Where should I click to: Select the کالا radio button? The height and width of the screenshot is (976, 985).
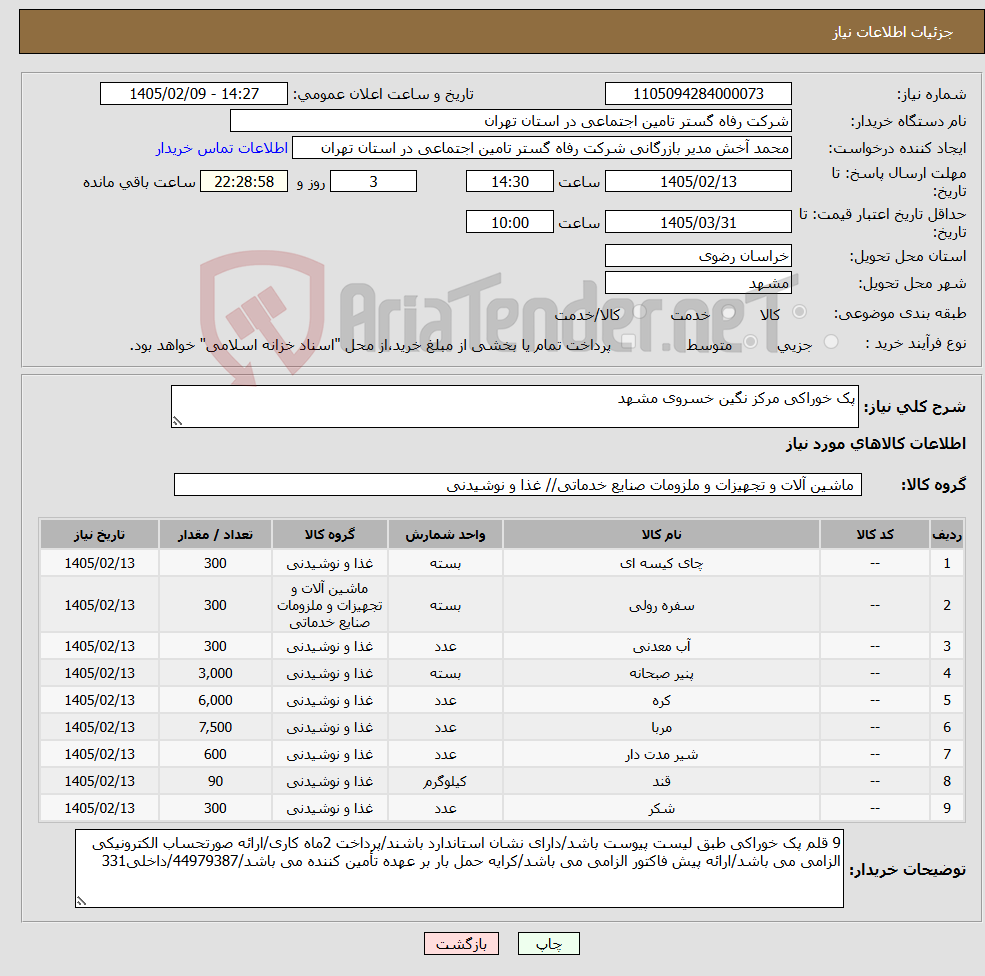[x=800, y=312]
